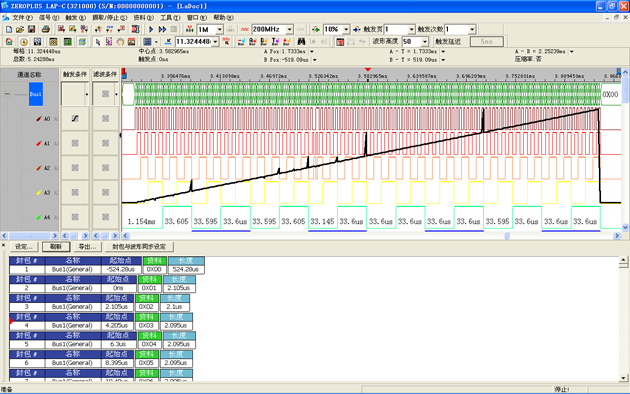The image size is (630, 394).
Task: Open the 波形高度 50 dropdown
Action: pos(425,42)
